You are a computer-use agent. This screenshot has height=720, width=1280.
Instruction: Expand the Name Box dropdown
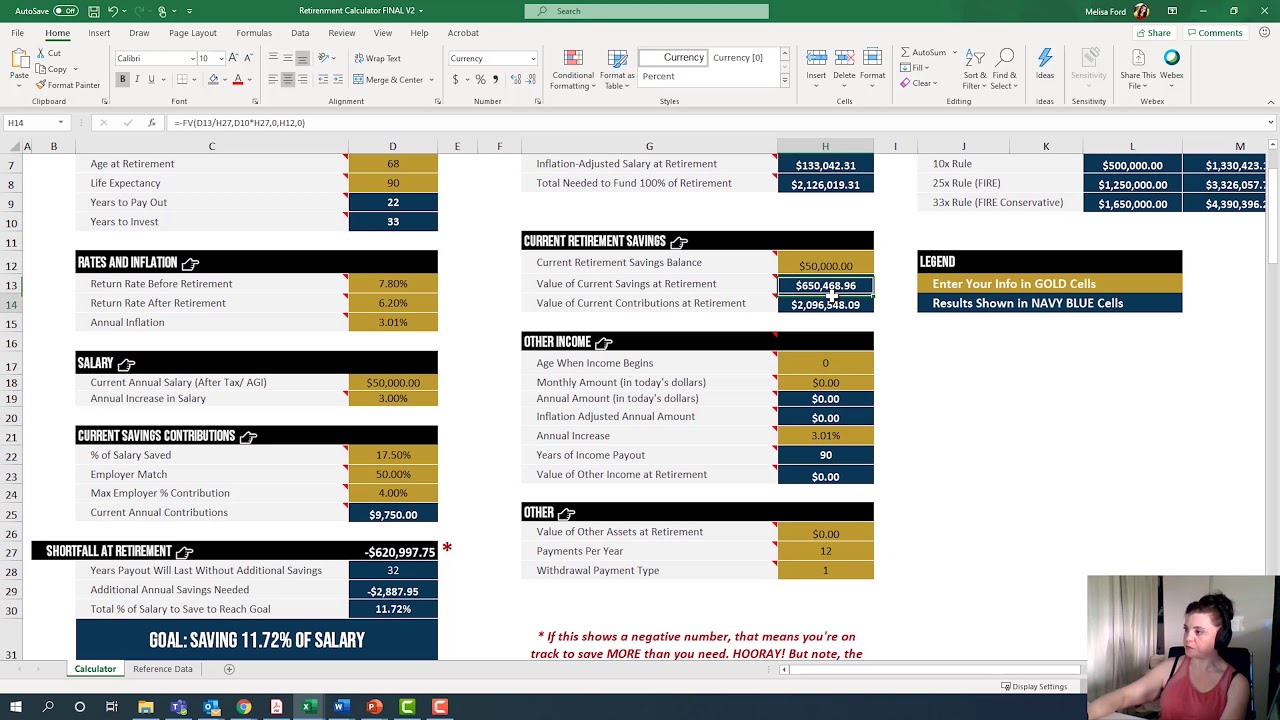point(60,123)
